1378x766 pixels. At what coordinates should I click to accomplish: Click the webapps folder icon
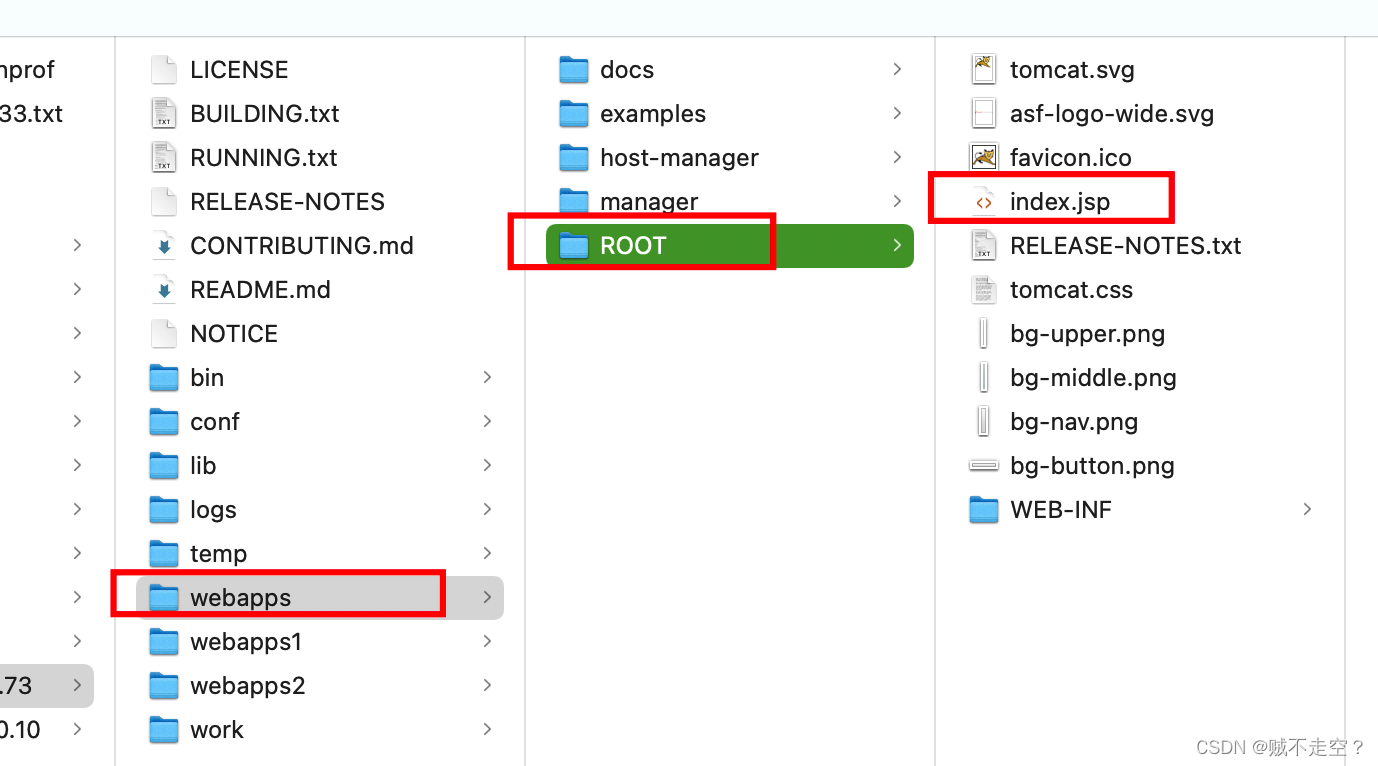[164, 597]
